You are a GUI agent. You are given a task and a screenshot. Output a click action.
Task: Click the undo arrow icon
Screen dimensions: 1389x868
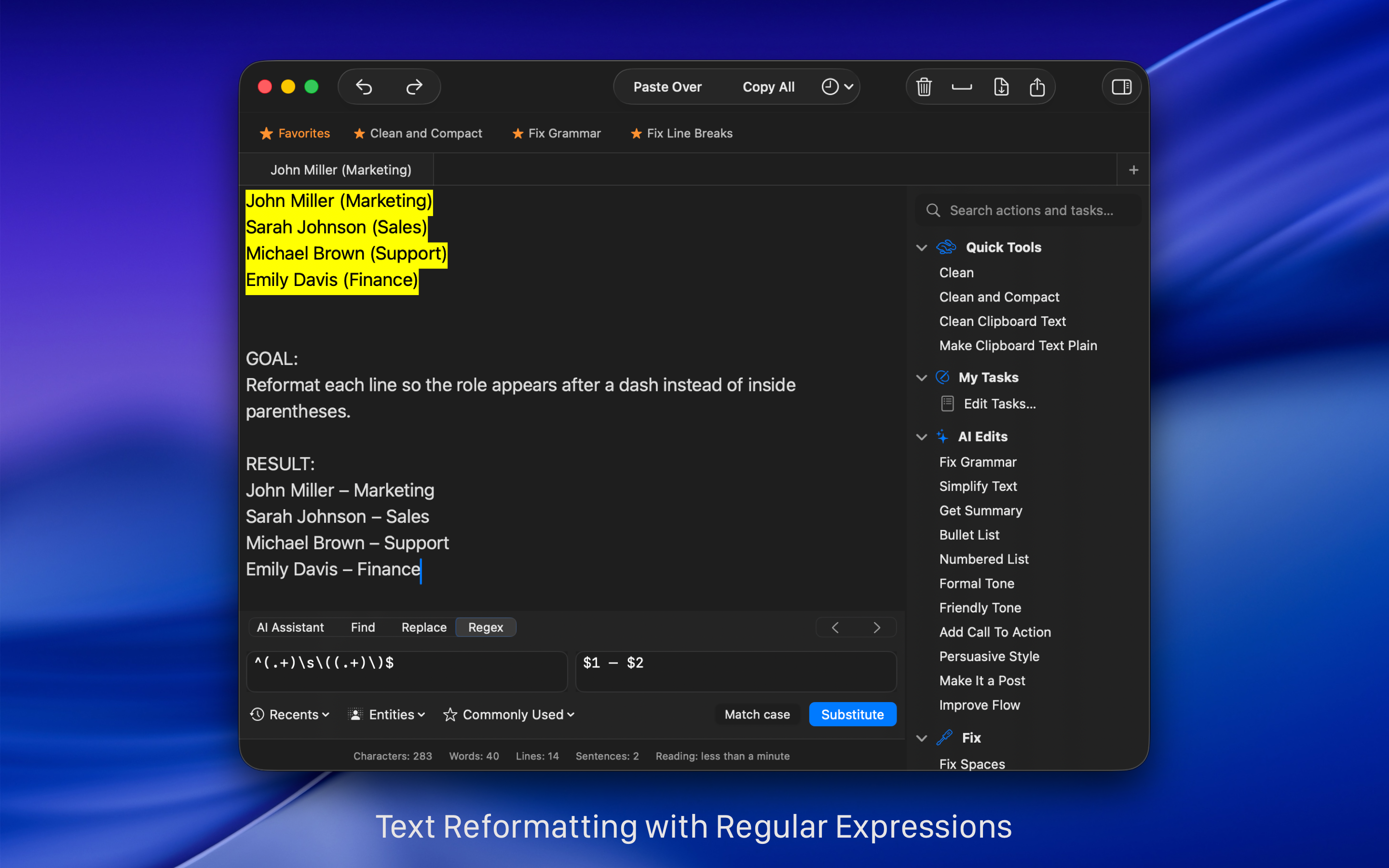(364, 87)
